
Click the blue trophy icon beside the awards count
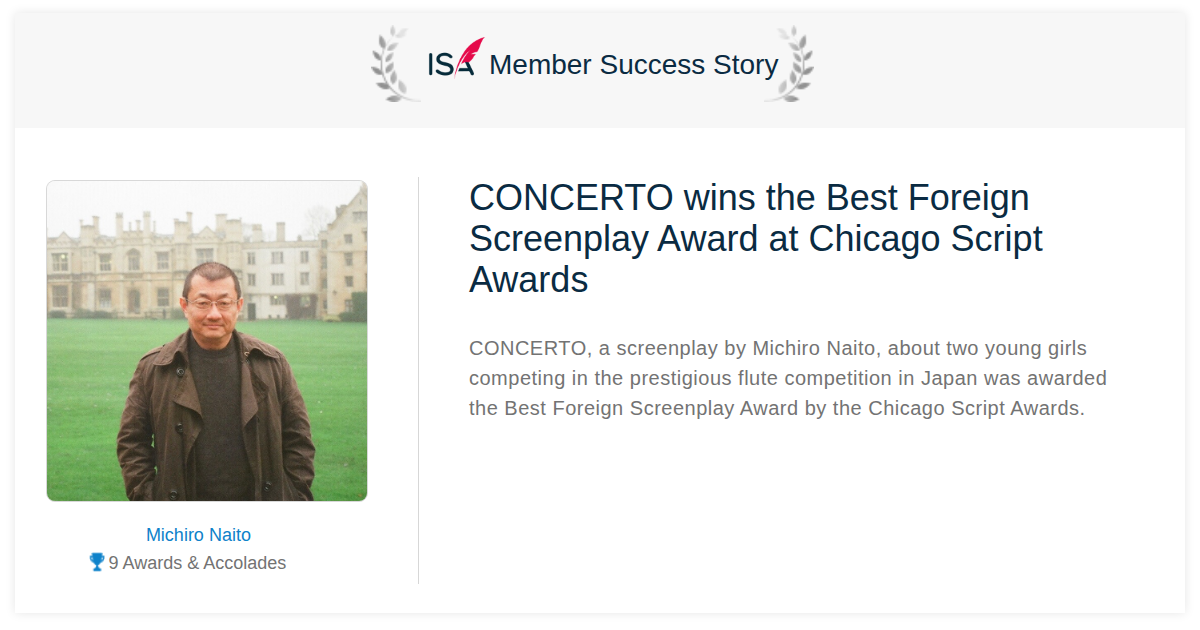click(97, 562)
